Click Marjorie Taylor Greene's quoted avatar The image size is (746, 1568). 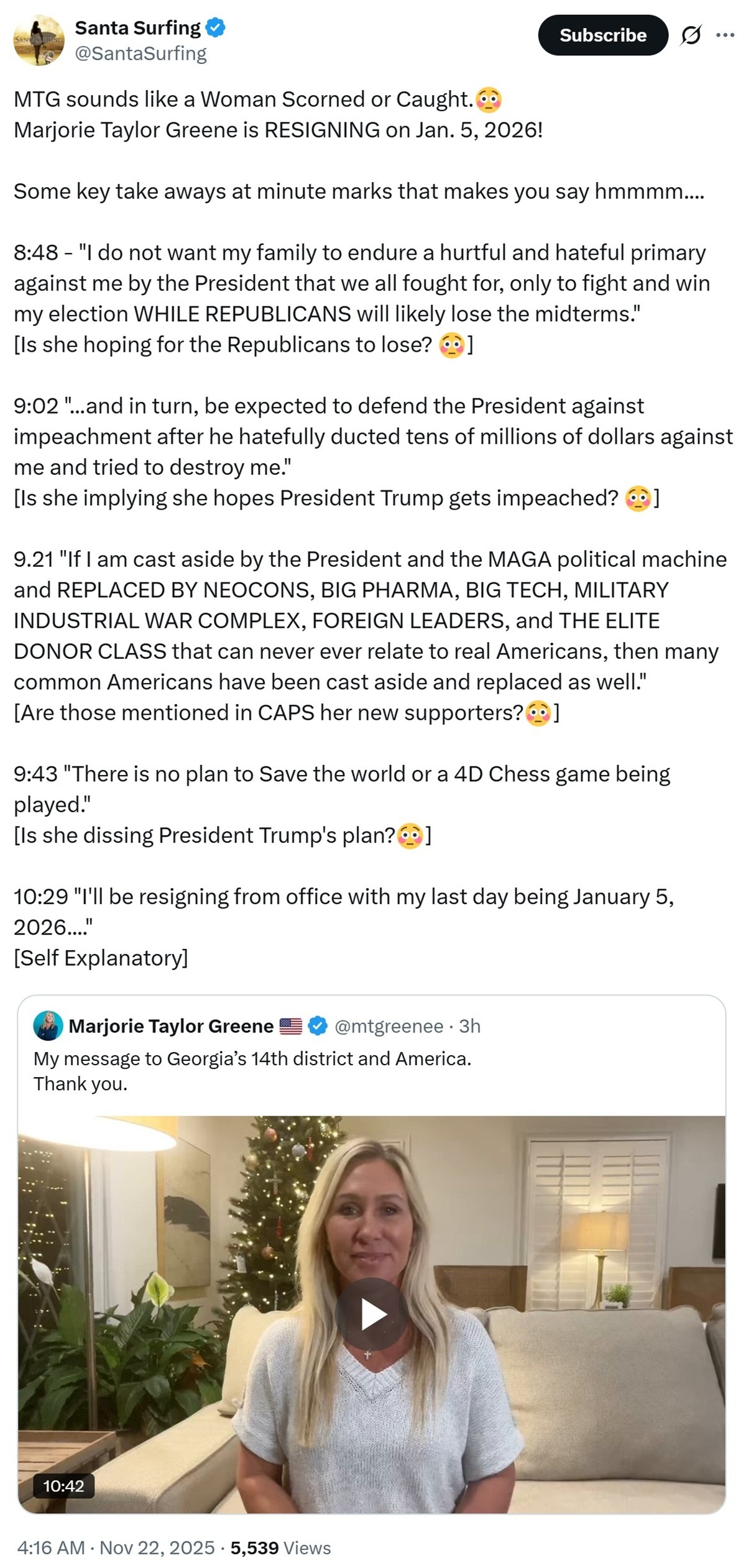tap(48, 1026)
